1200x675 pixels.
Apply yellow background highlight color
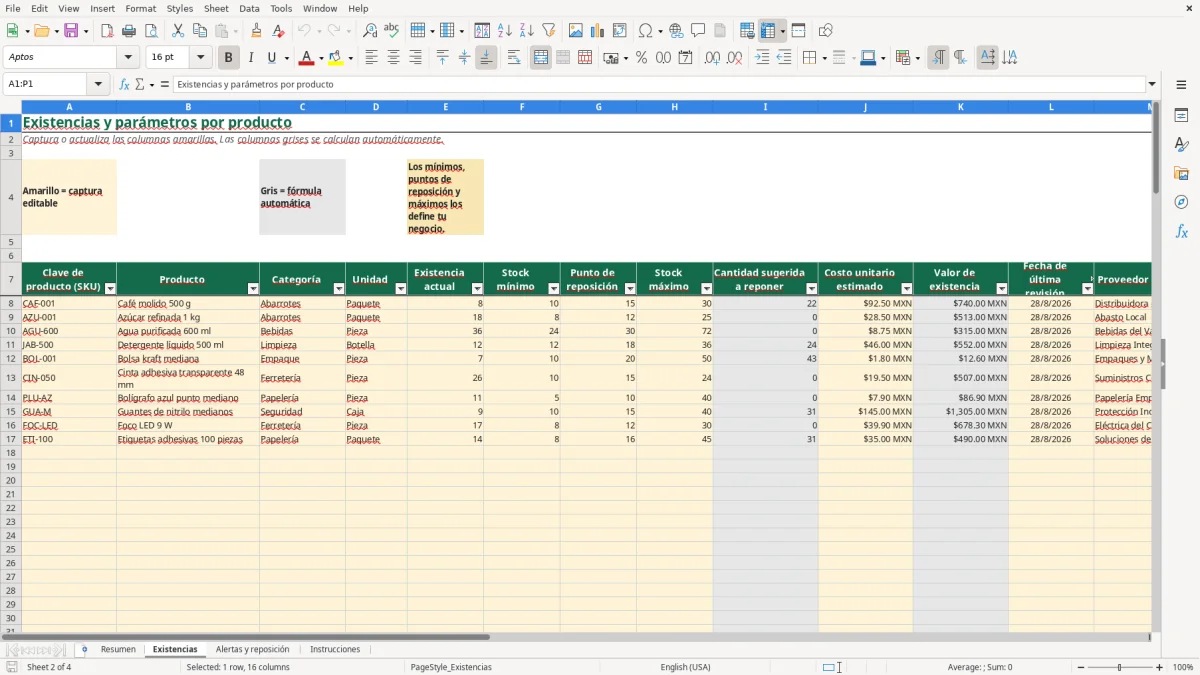pos(335,58)
